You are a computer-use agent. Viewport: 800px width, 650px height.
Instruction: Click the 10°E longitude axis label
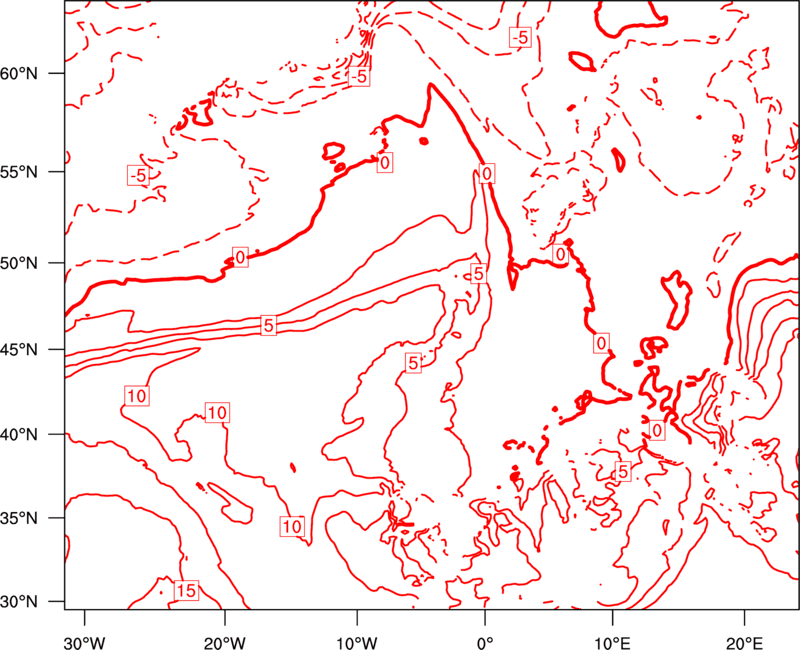click(x=612, y=643)
